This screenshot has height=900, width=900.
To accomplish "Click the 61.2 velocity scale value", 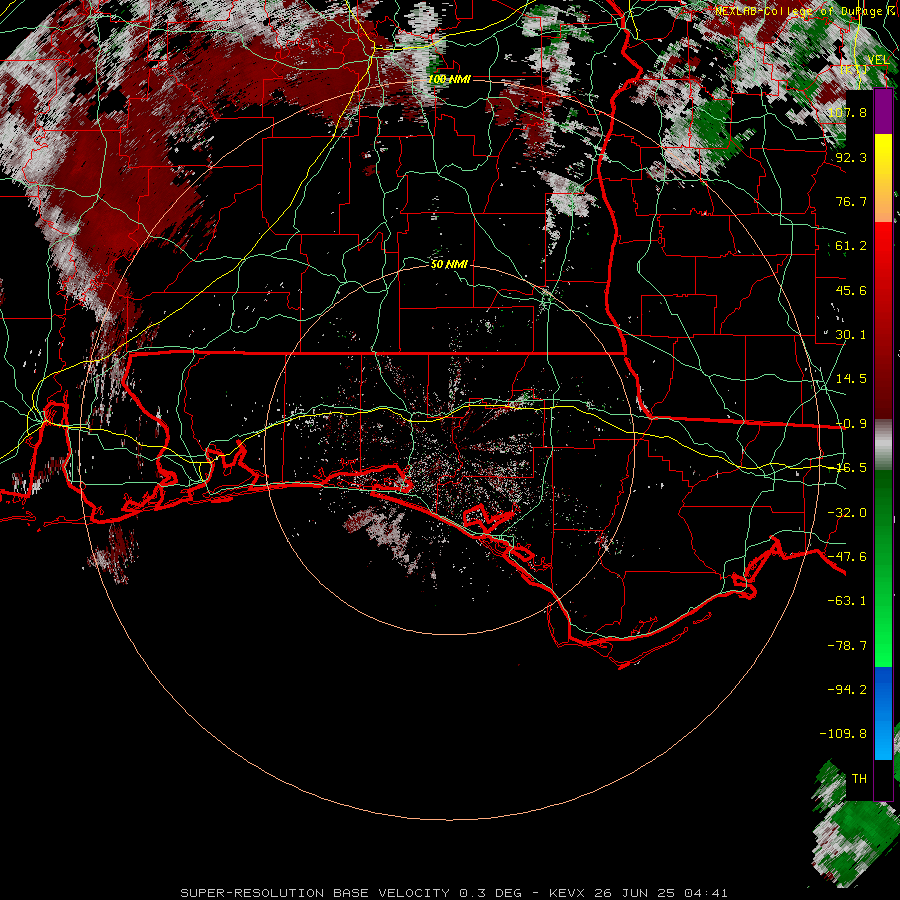I will [x=851, y=246].
